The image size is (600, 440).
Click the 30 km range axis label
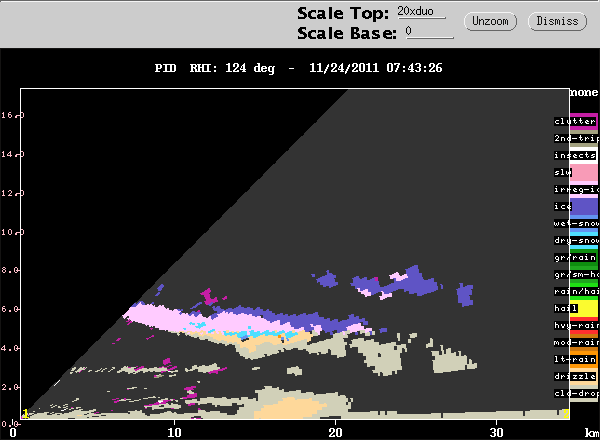tap(497, 432)
